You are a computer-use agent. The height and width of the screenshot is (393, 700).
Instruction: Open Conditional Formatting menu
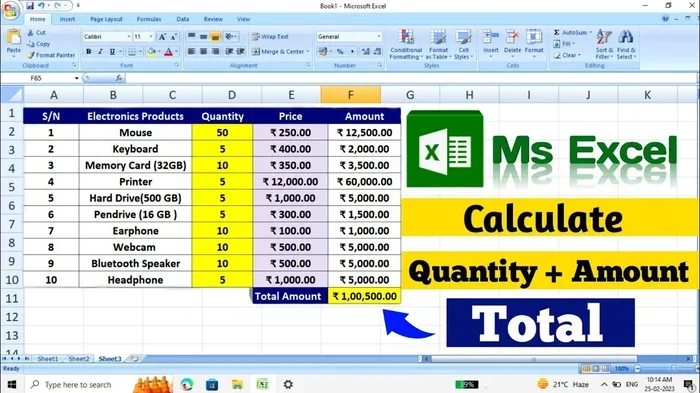pos(406,45)
